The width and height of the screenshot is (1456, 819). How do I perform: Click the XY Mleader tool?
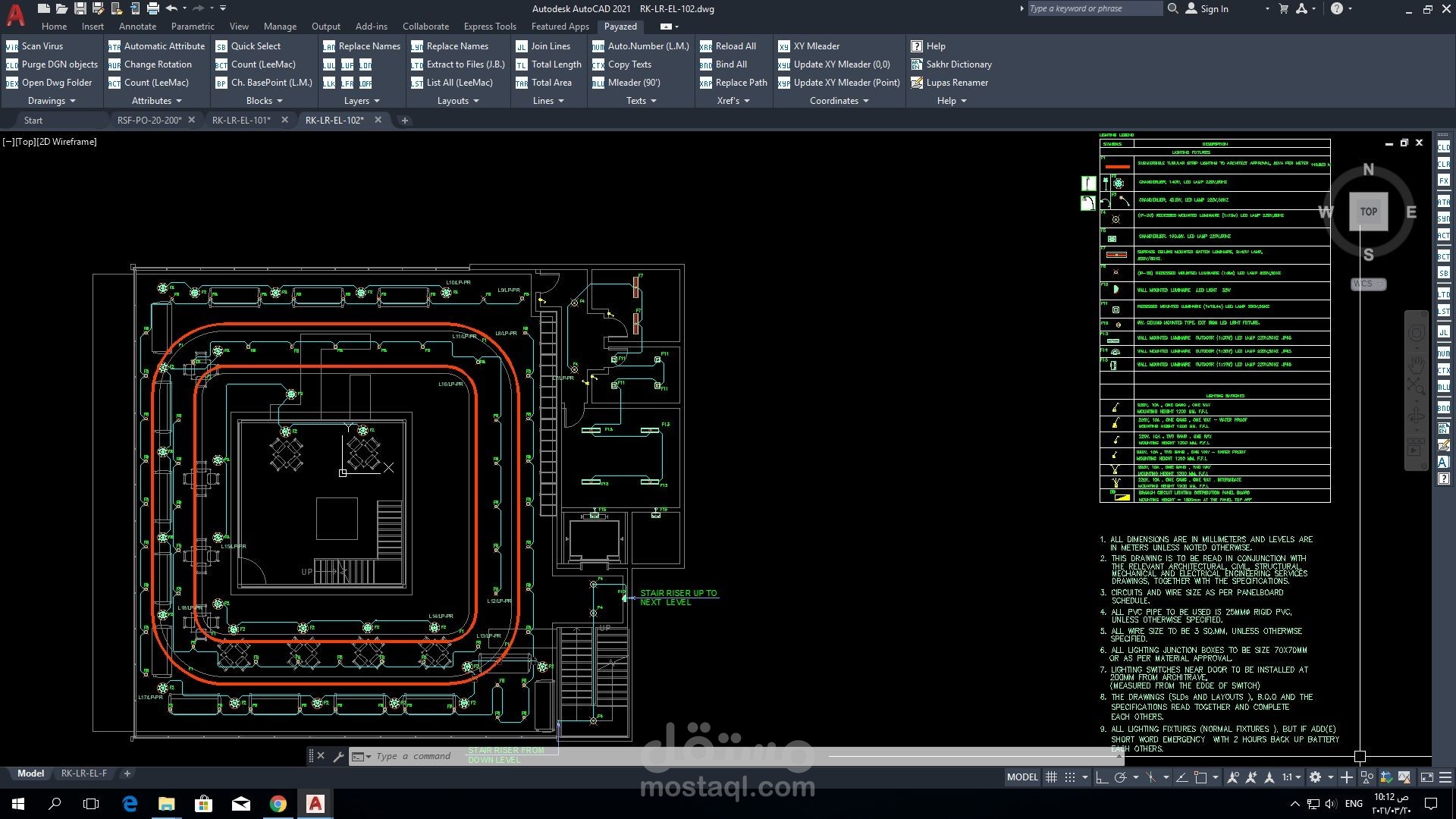[x=809, y=46]
